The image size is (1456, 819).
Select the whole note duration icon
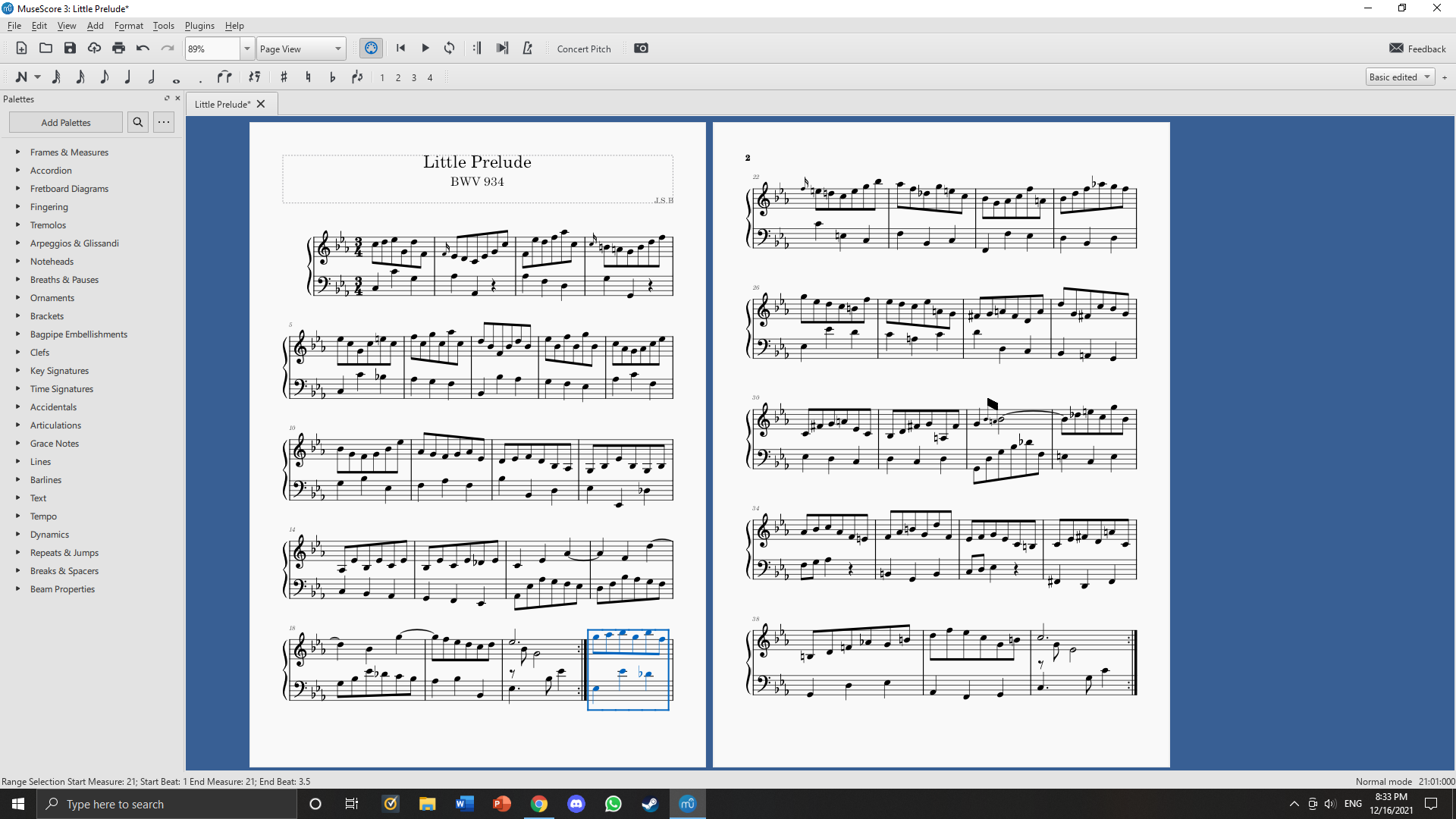pos(175,77)
